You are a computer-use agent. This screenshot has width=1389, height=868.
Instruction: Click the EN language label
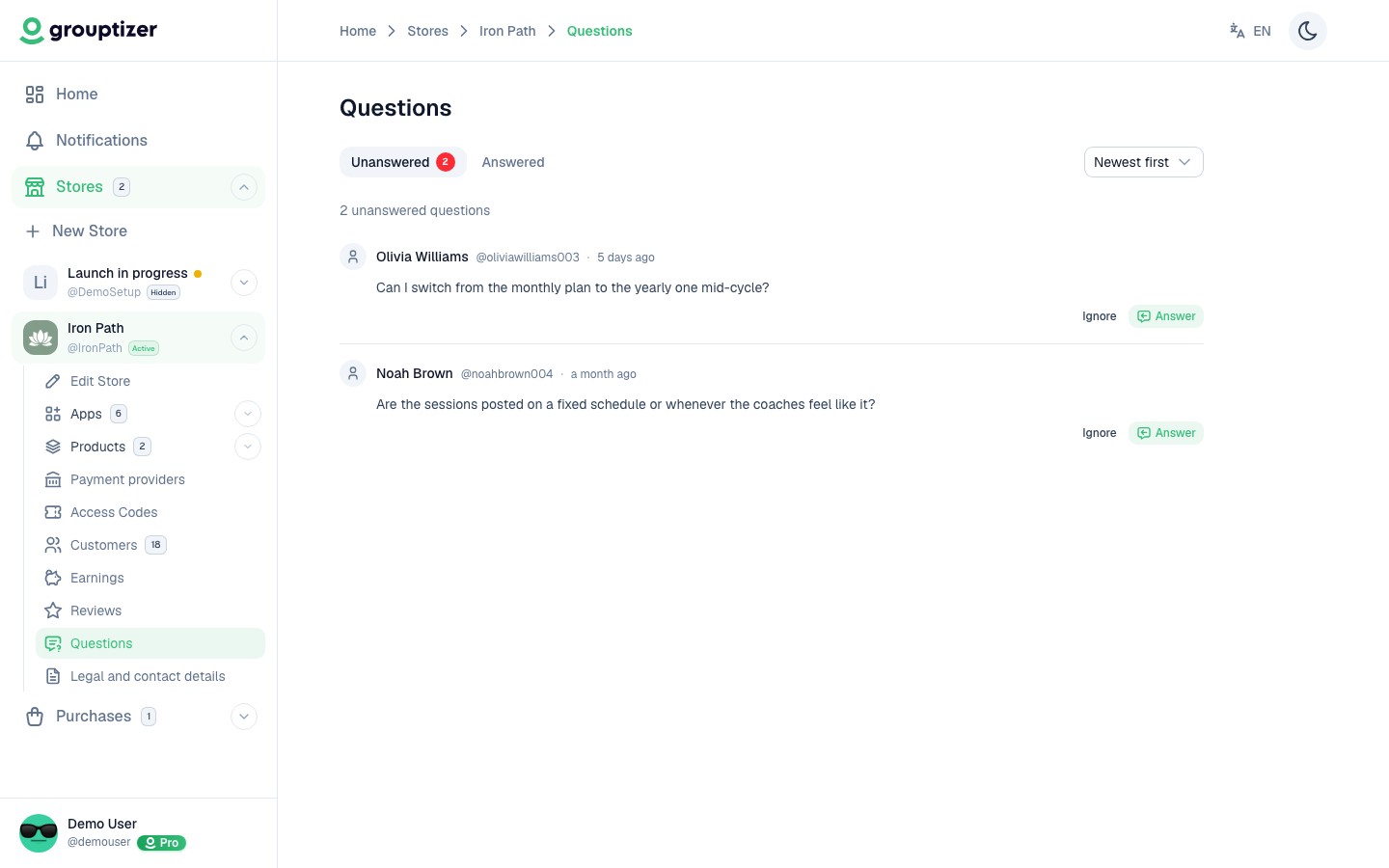tap(1262, 31)
